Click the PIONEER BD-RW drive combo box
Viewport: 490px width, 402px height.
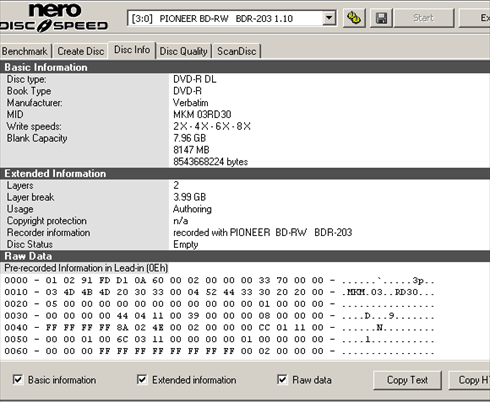pos(231,18)
